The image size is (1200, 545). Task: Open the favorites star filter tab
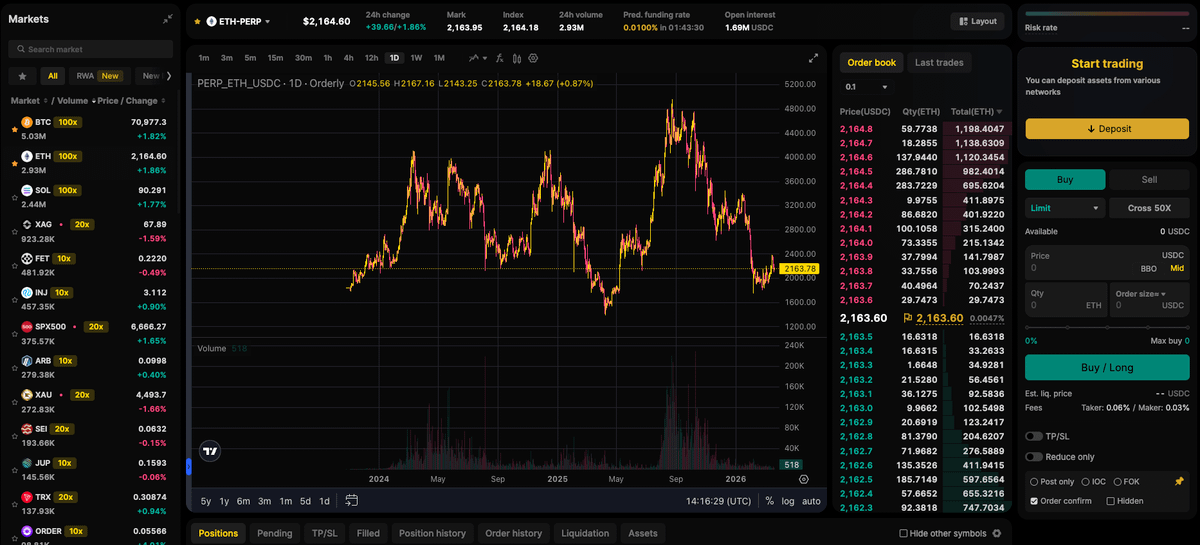click(x=22, y=76)
